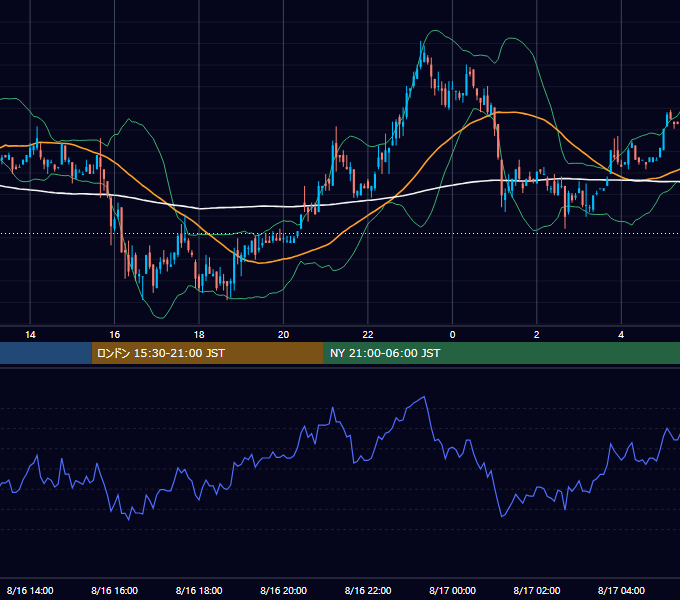Screen dimensions: 680x600
Task: Click the 8/16 16:00 label on the lower axis
Action: click(114, 590)
